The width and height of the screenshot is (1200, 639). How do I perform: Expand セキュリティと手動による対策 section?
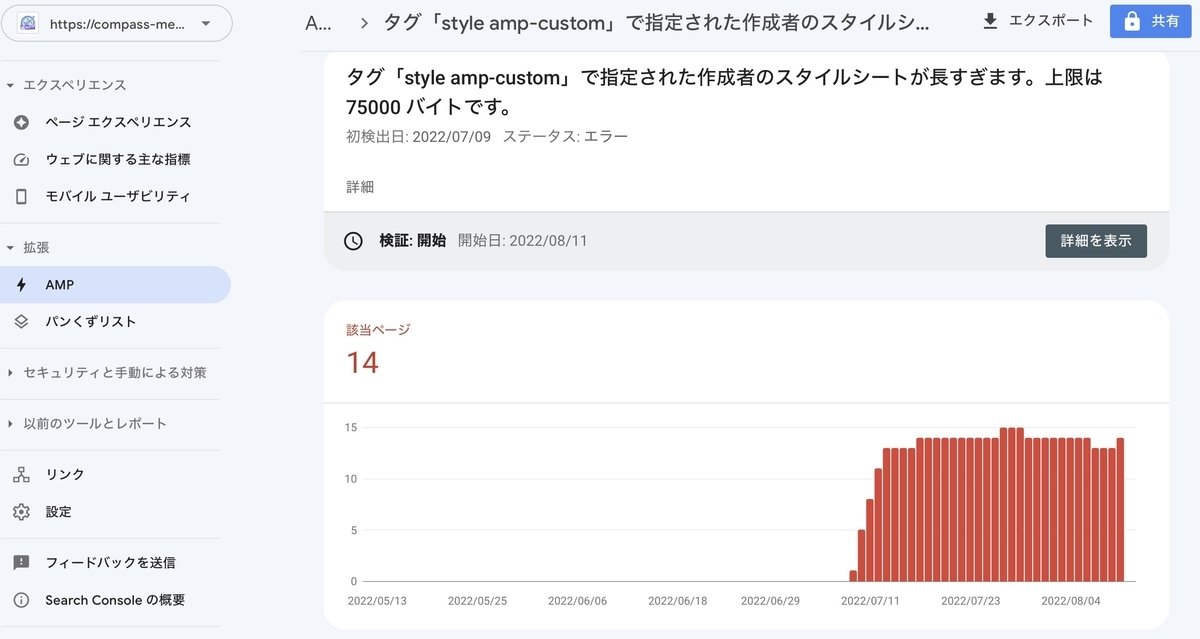tap(106, 373)
